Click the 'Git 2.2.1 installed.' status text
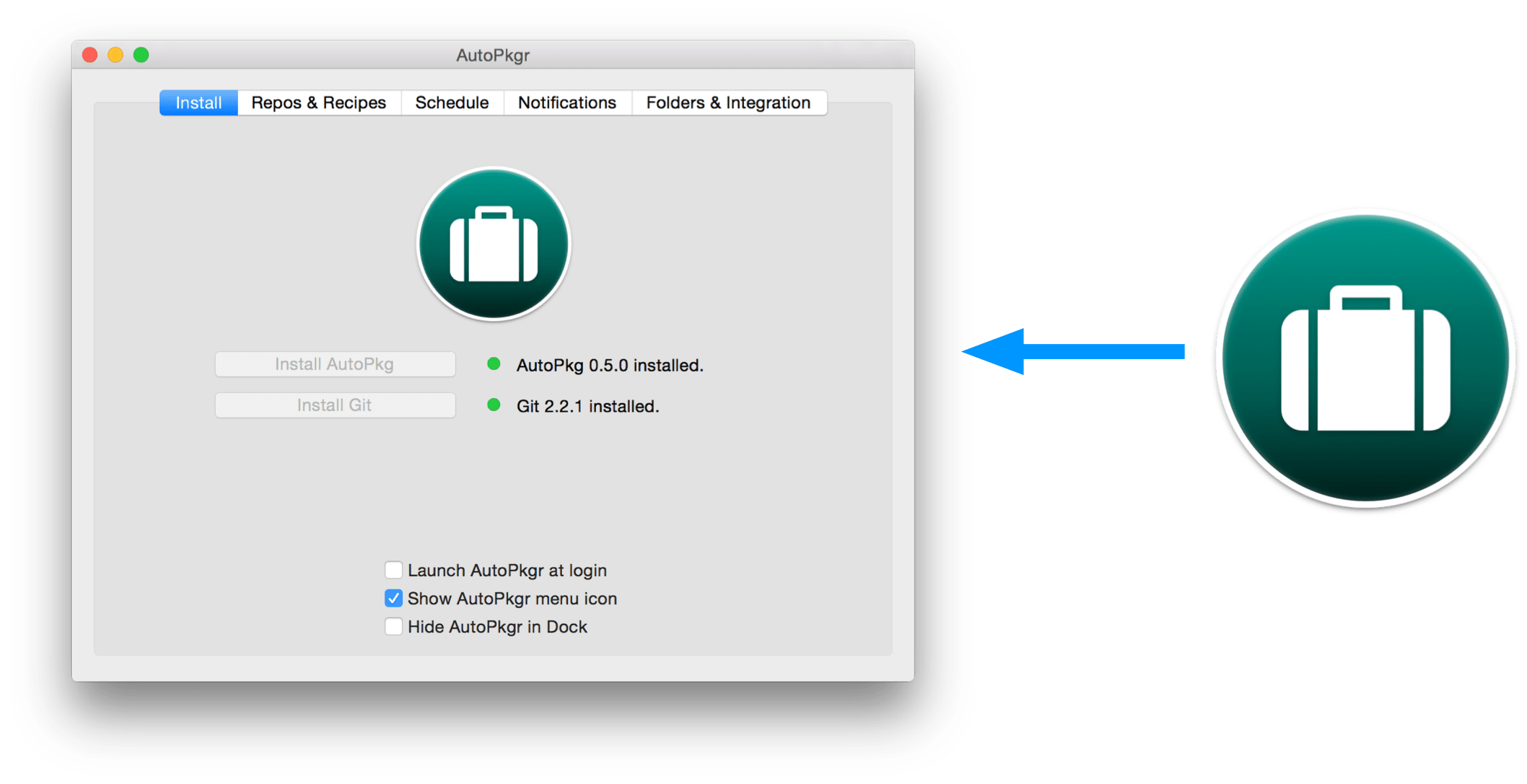Screen dimensions: 1527x784 588,407
